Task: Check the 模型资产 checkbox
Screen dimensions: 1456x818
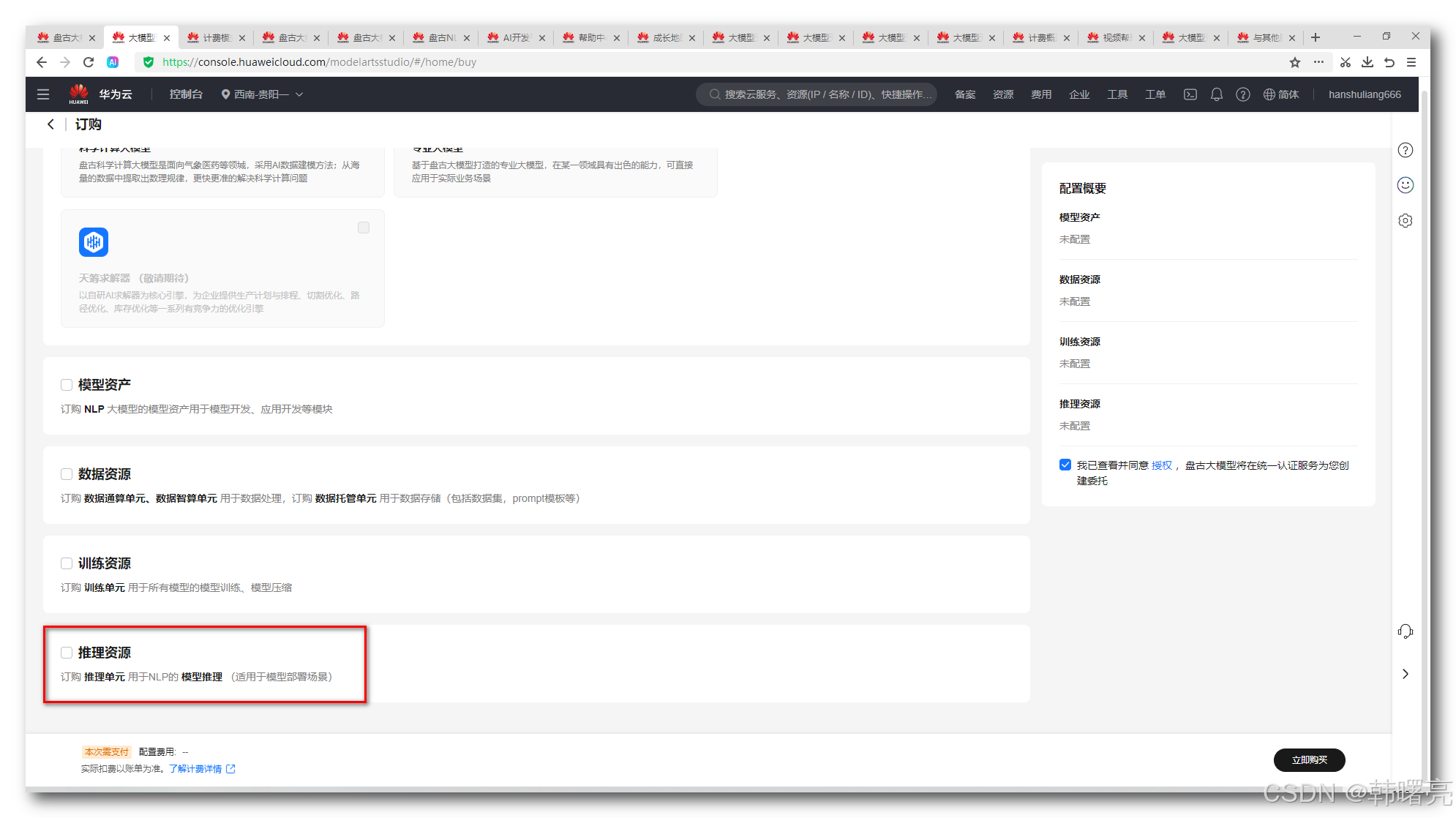Action: pyautogui.click(x=67, y=385)
